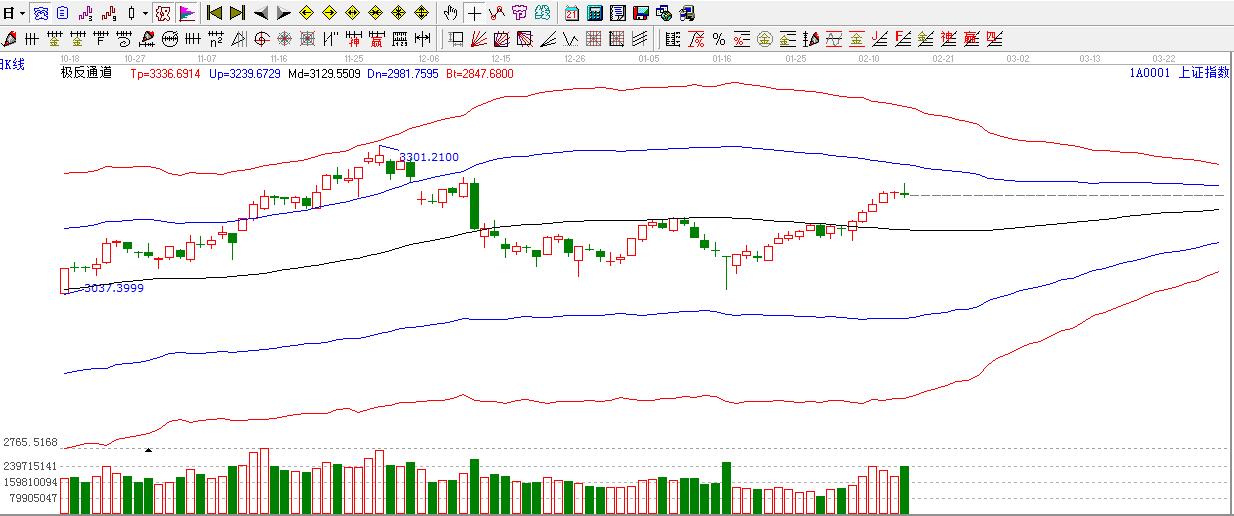The image size is (1234, 516).
Task: Click the 极反通道 indicator label
Action: 86,73
